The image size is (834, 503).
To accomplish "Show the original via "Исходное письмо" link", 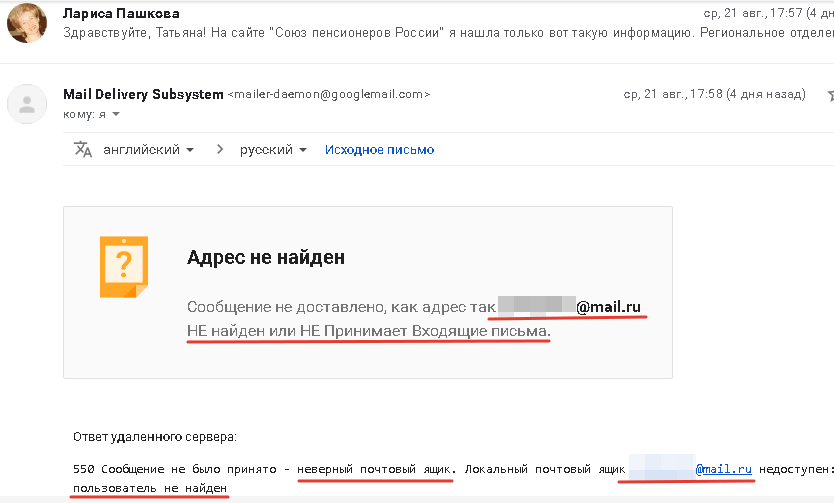I will pyautogui.click(x=379, y=150).
